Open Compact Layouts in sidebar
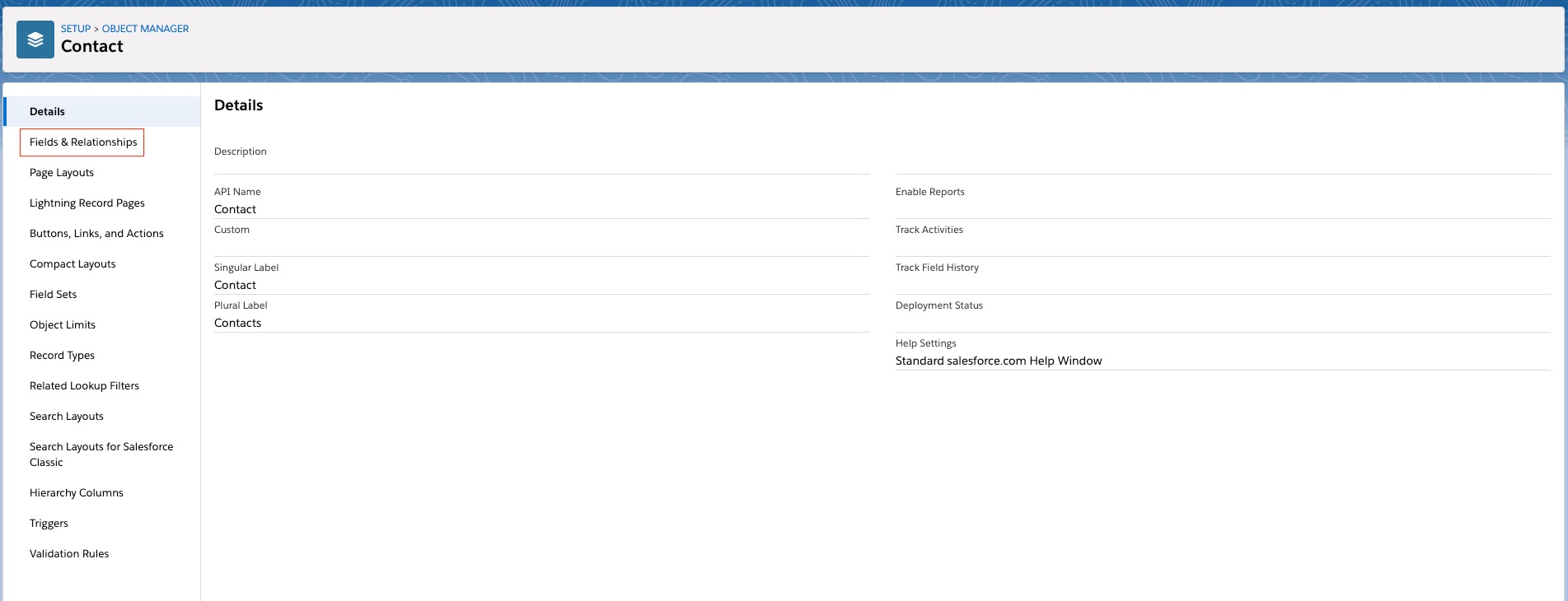This screenshot has height=601, width=1568. pyautogui.click(x=73, y=264)
